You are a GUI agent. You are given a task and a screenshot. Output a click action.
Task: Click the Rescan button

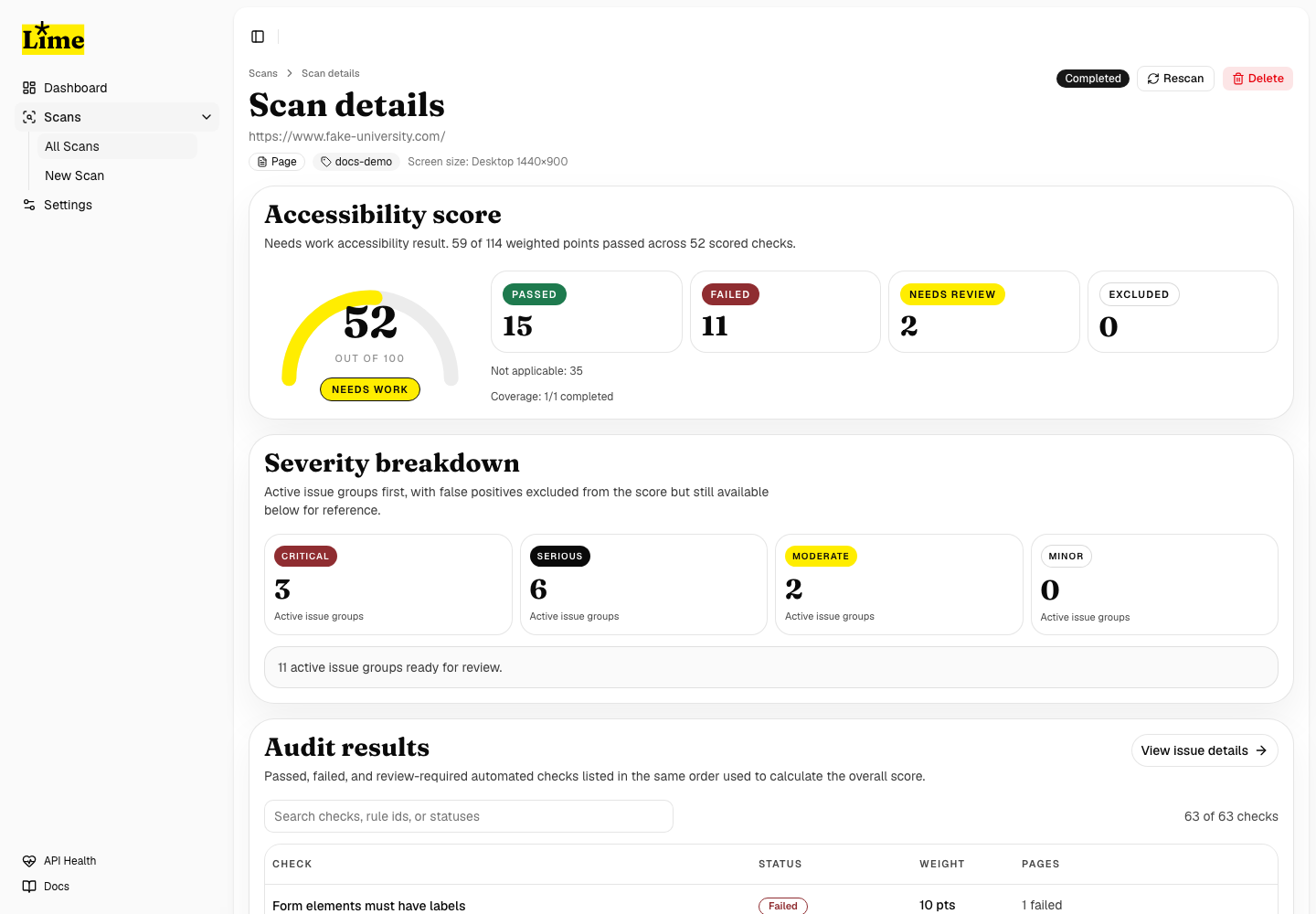coord(1175,79)
